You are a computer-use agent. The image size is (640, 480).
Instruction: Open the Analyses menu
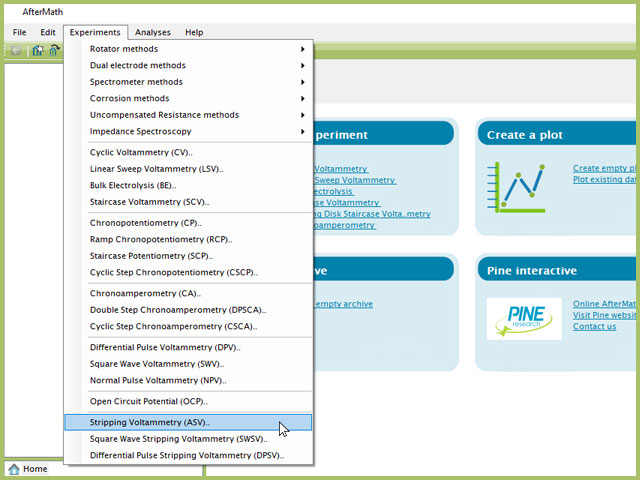click(153, 32)
